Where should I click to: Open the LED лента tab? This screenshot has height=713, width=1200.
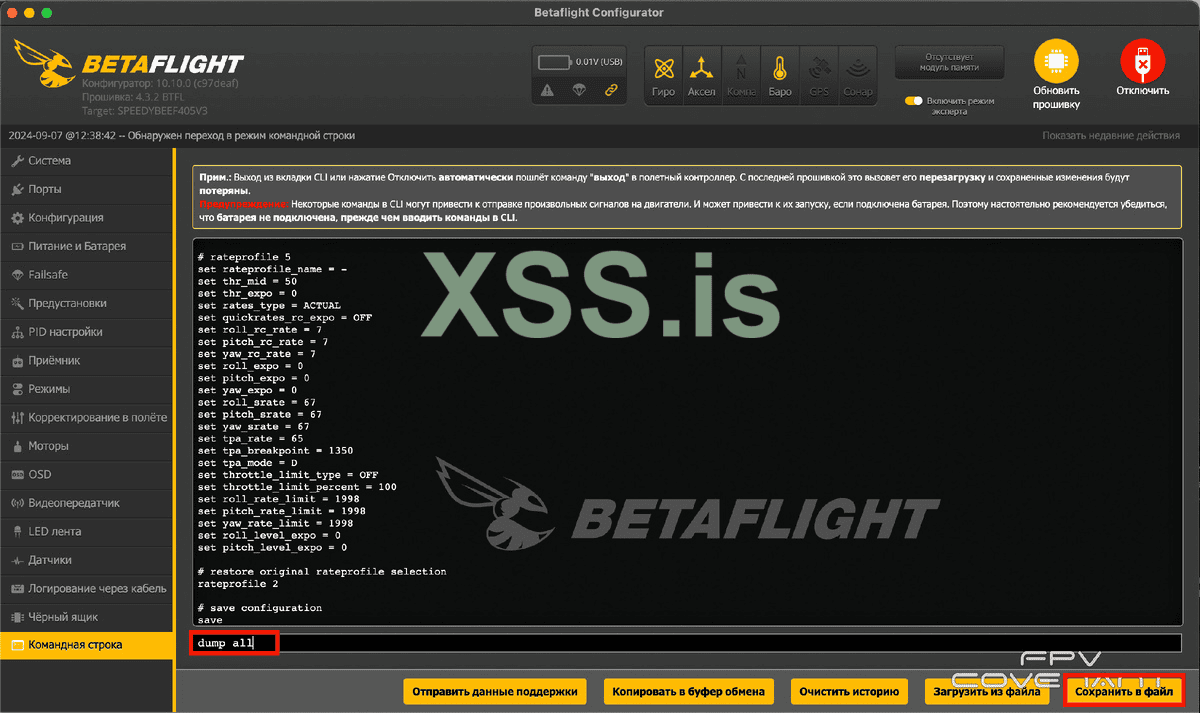pyautogui.click(x=87, y=531)
